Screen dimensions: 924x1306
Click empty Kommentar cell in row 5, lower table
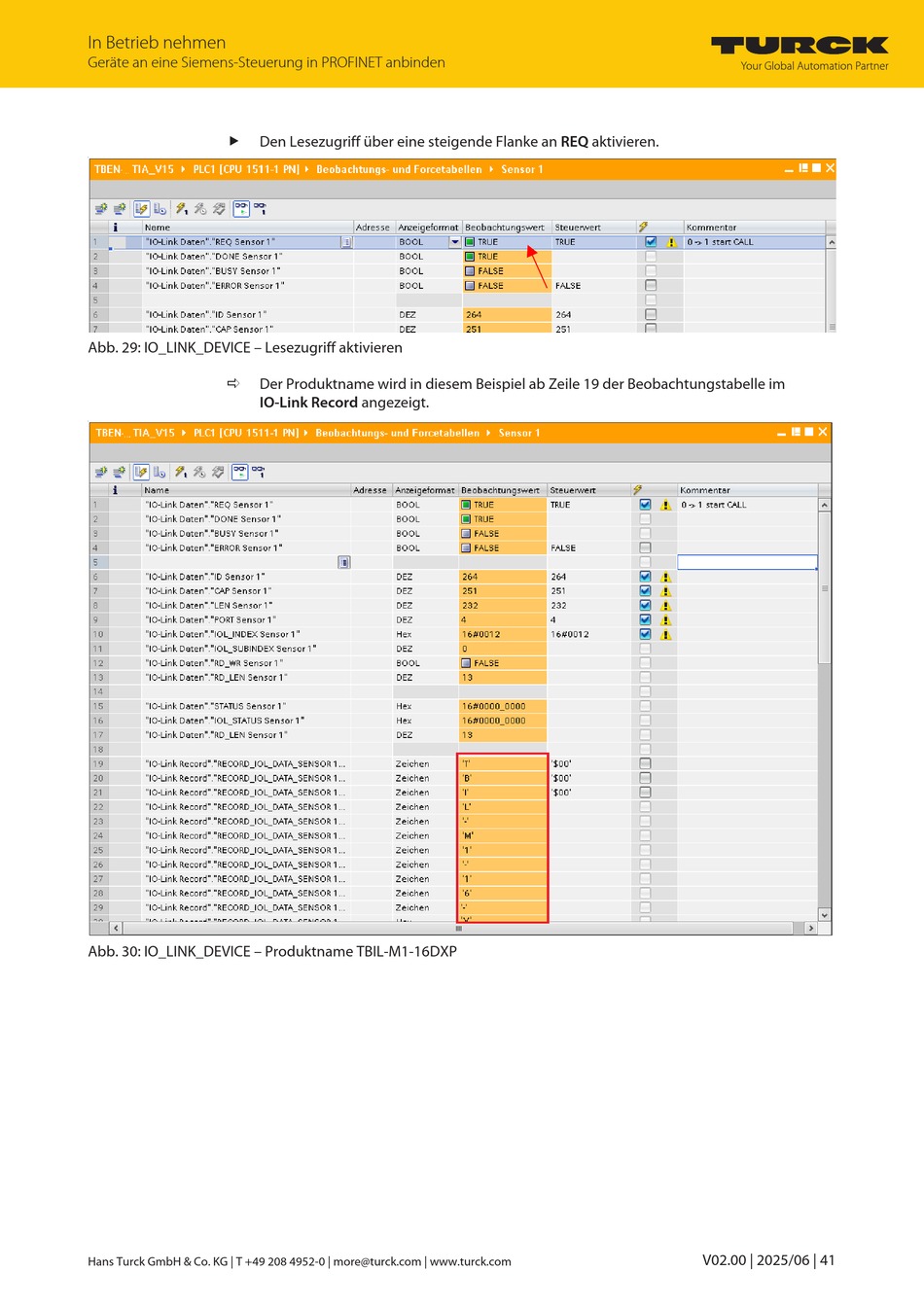point(747,562)
